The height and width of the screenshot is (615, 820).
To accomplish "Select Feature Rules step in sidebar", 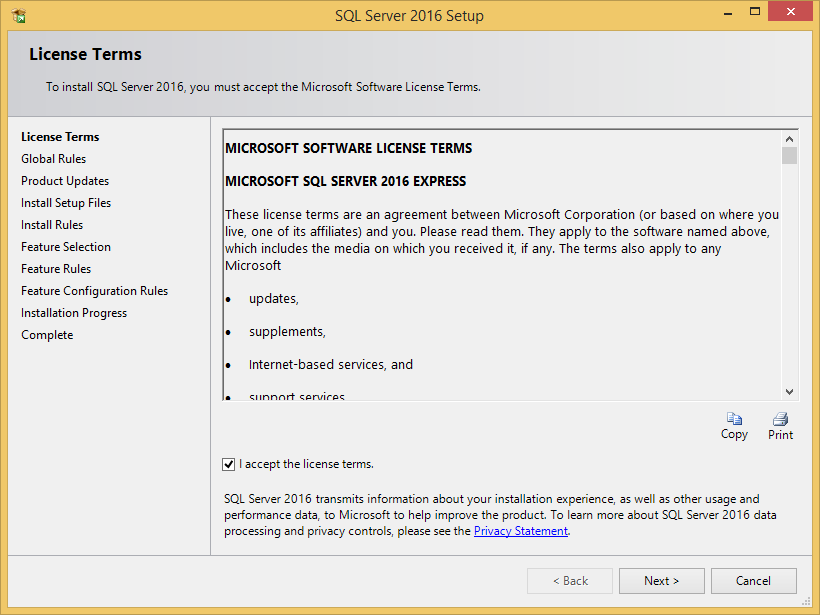I will [x=56, y=269].
